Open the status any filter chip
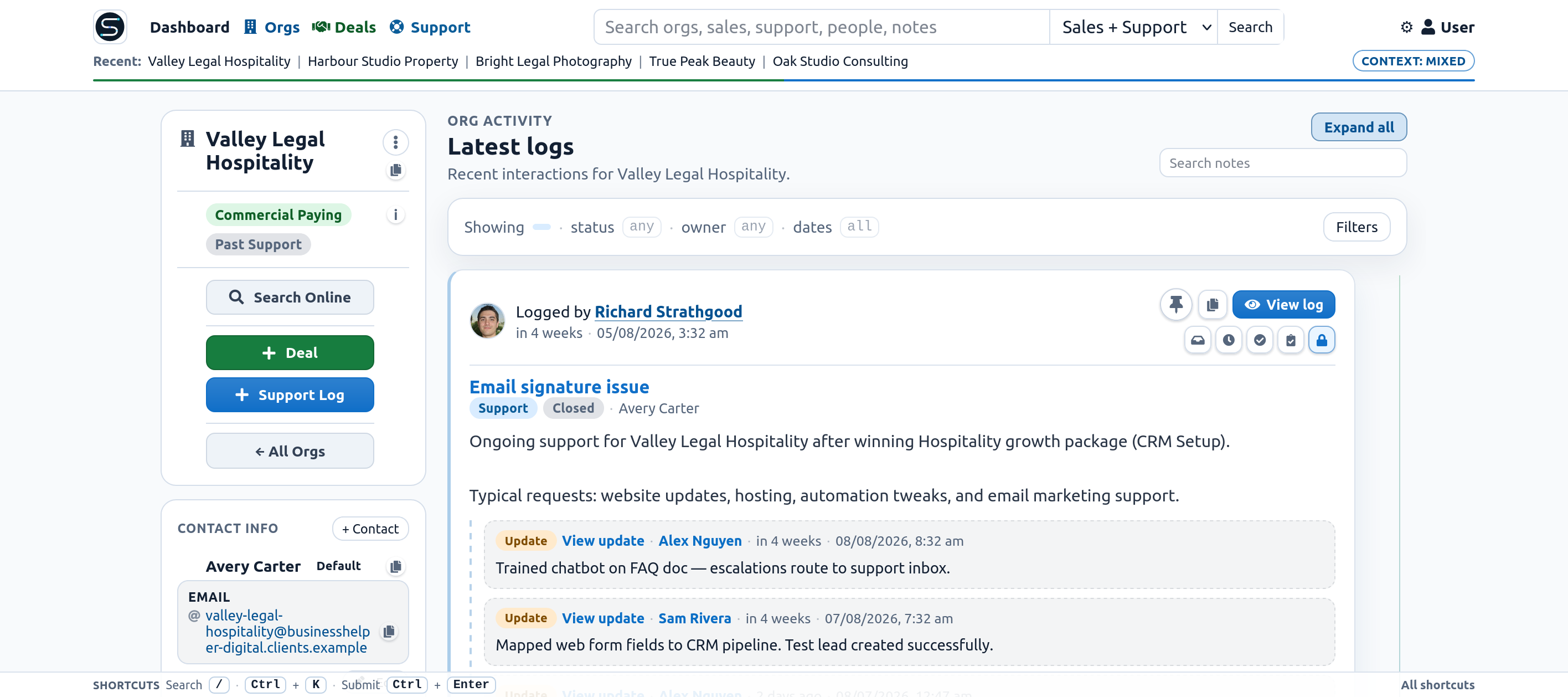Image resolution: width=1568 pixels, height=697 pixels. click(642, 227)
